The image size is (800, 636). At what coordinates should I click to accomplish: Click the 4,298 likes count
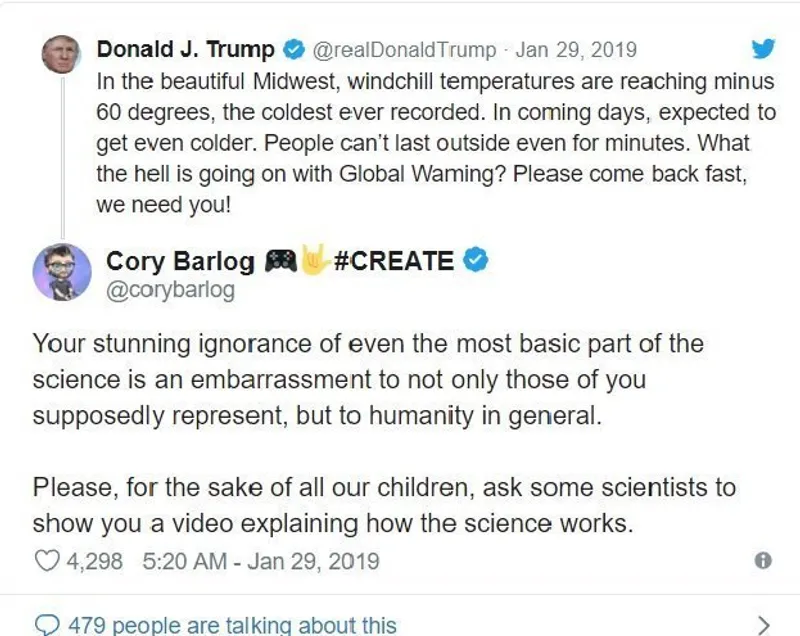tap(94, 561)
